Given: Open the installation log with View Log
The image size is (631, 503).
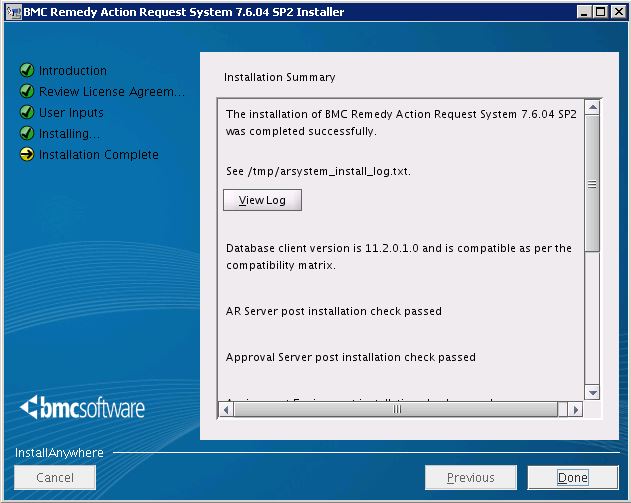Looking at the screenshot, I should (x=262, y=200).
